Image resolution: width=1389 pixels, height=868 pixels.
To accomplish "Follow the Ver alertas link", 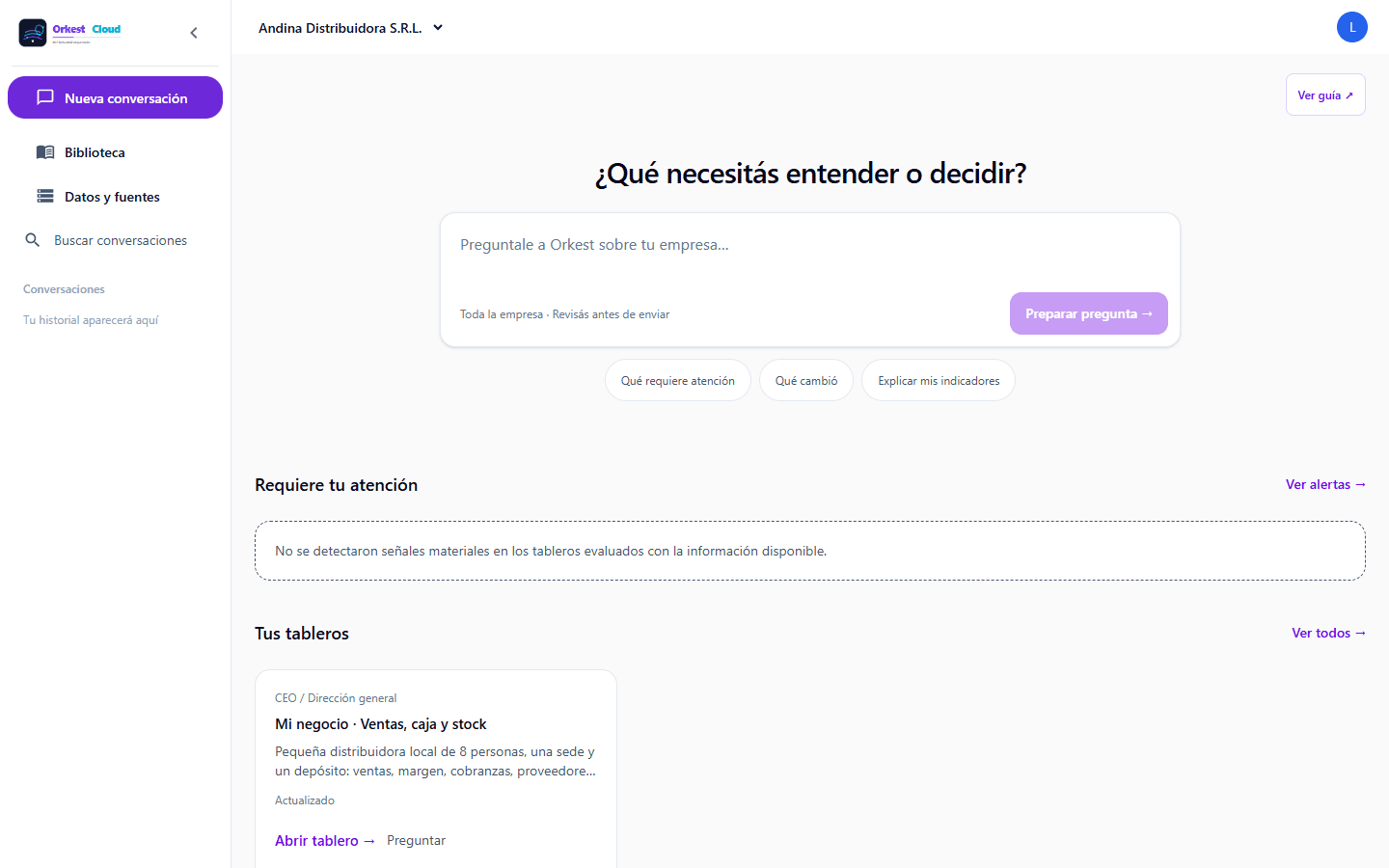I will pyautogui.click(x=1325, y=484).
